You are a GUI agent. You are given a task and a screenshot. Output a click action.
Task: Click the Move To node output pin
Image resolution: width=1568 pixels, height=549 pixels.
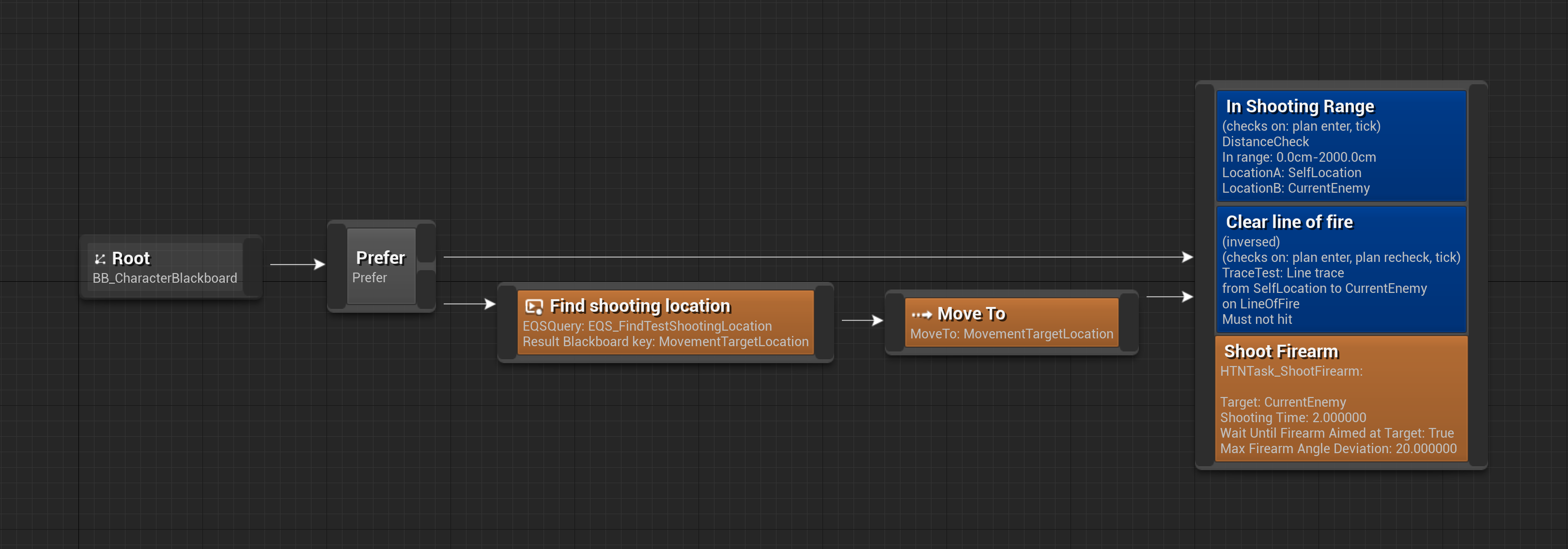click(x=1129, y=322)
